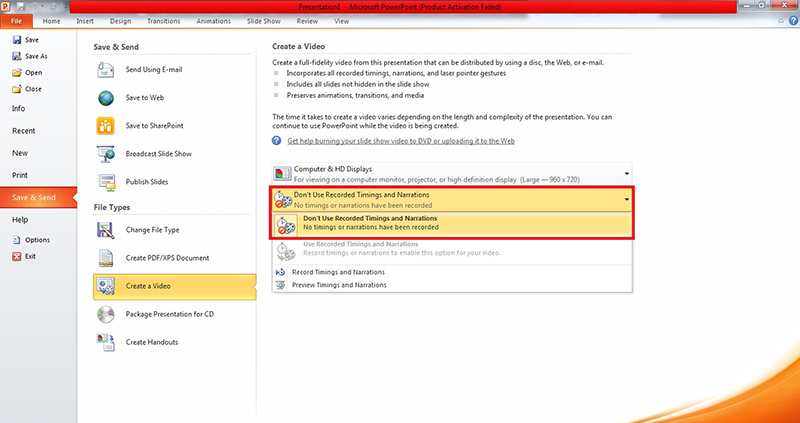Screen dimensions: 800x423
Task: Select the Save & Send backstage section
Action: point(38,197)
